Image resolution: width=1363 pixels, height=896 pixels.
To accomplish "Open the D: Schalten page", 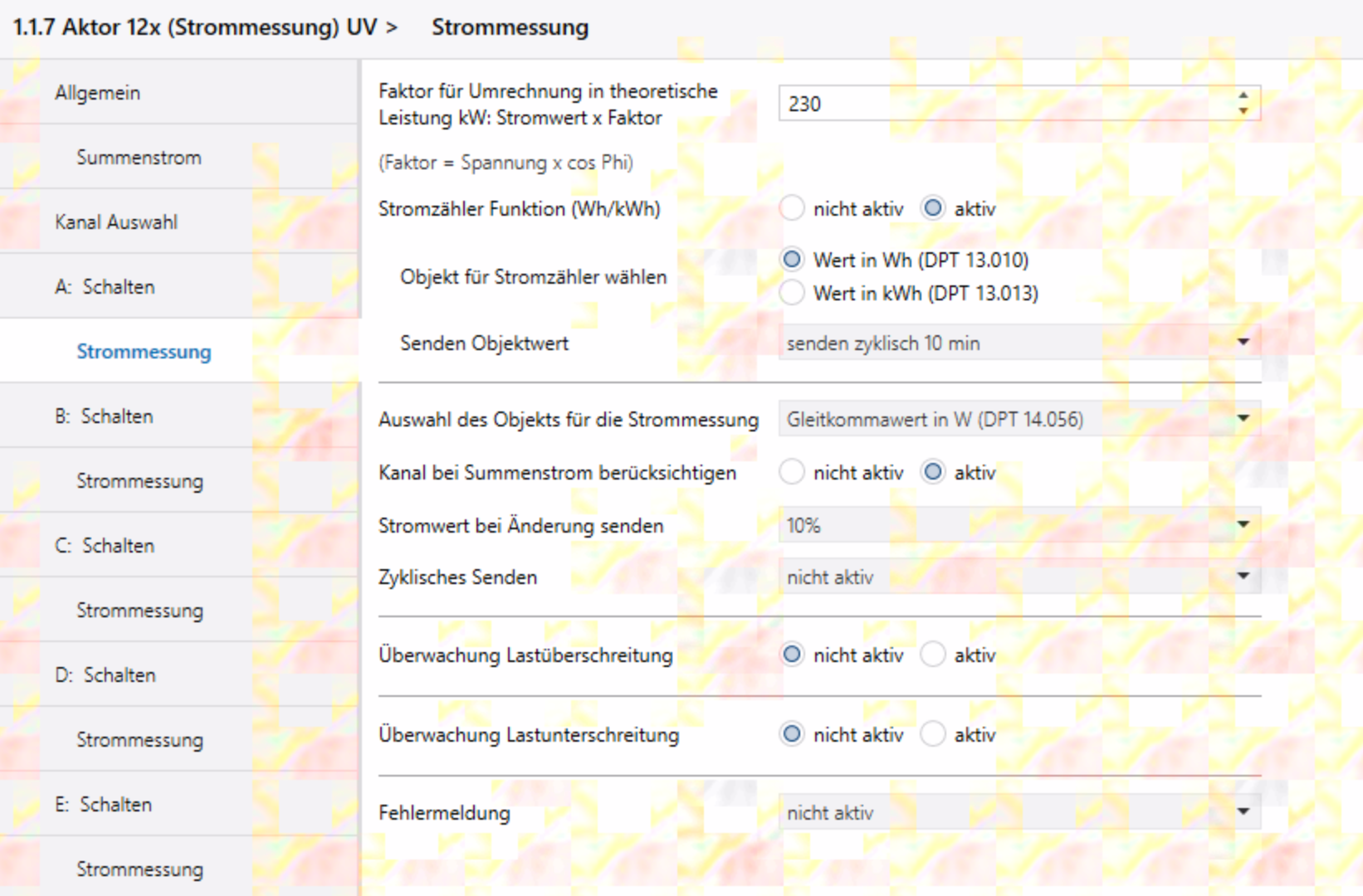I will [105, 675].
